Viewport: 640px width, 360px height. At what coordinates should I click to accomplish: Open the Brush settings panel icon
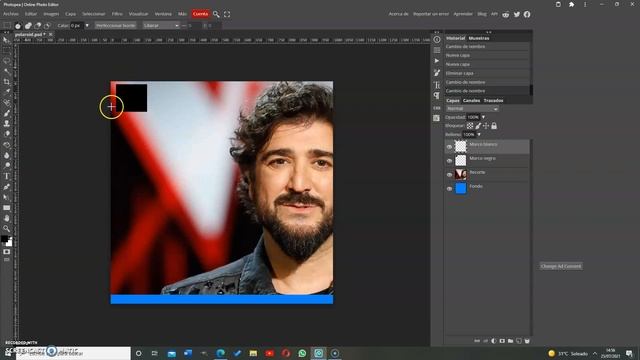pyautogui.click(x=437, y=73)
